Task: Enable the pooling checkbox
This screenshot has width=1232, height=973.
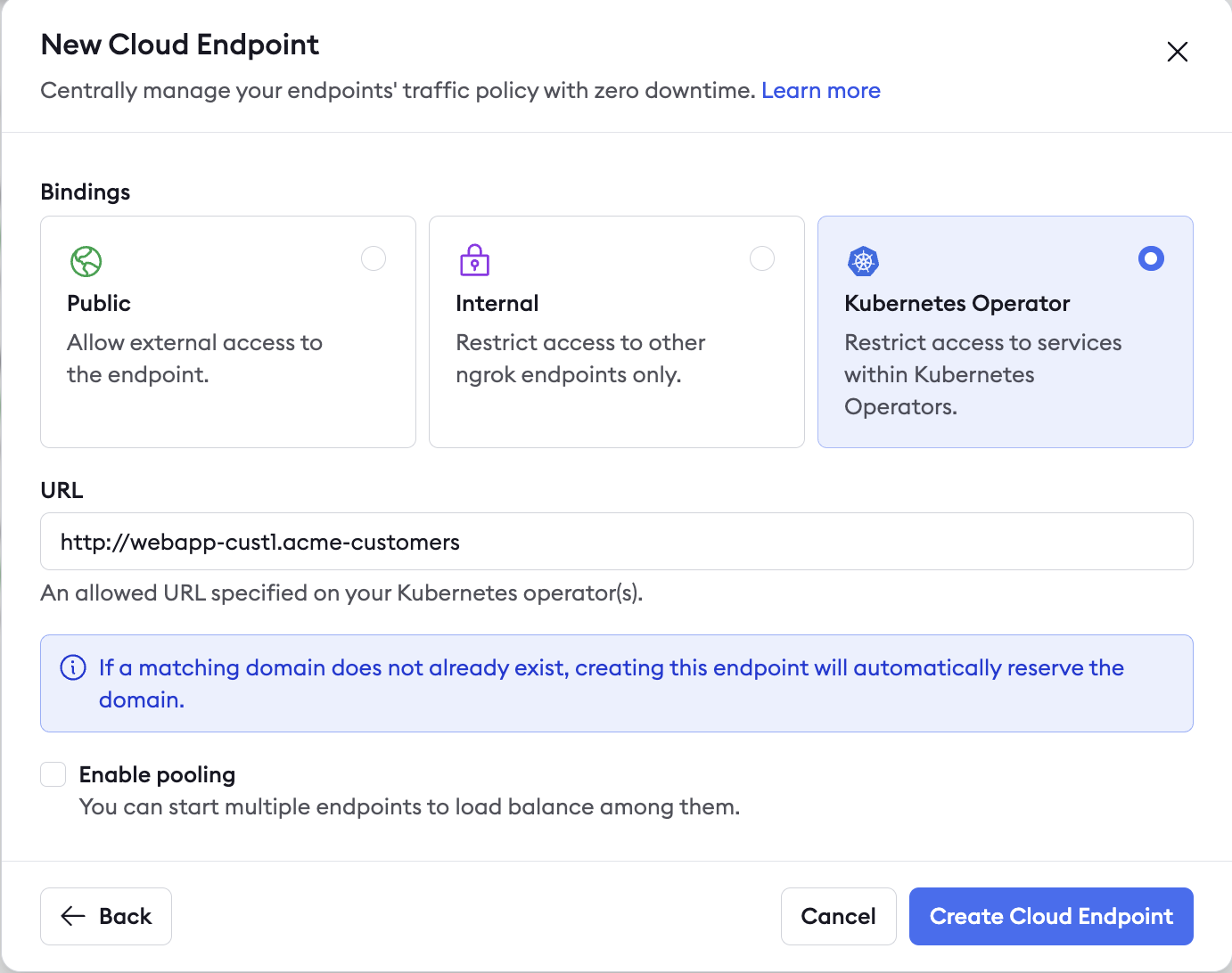Action: click(53, 774)
